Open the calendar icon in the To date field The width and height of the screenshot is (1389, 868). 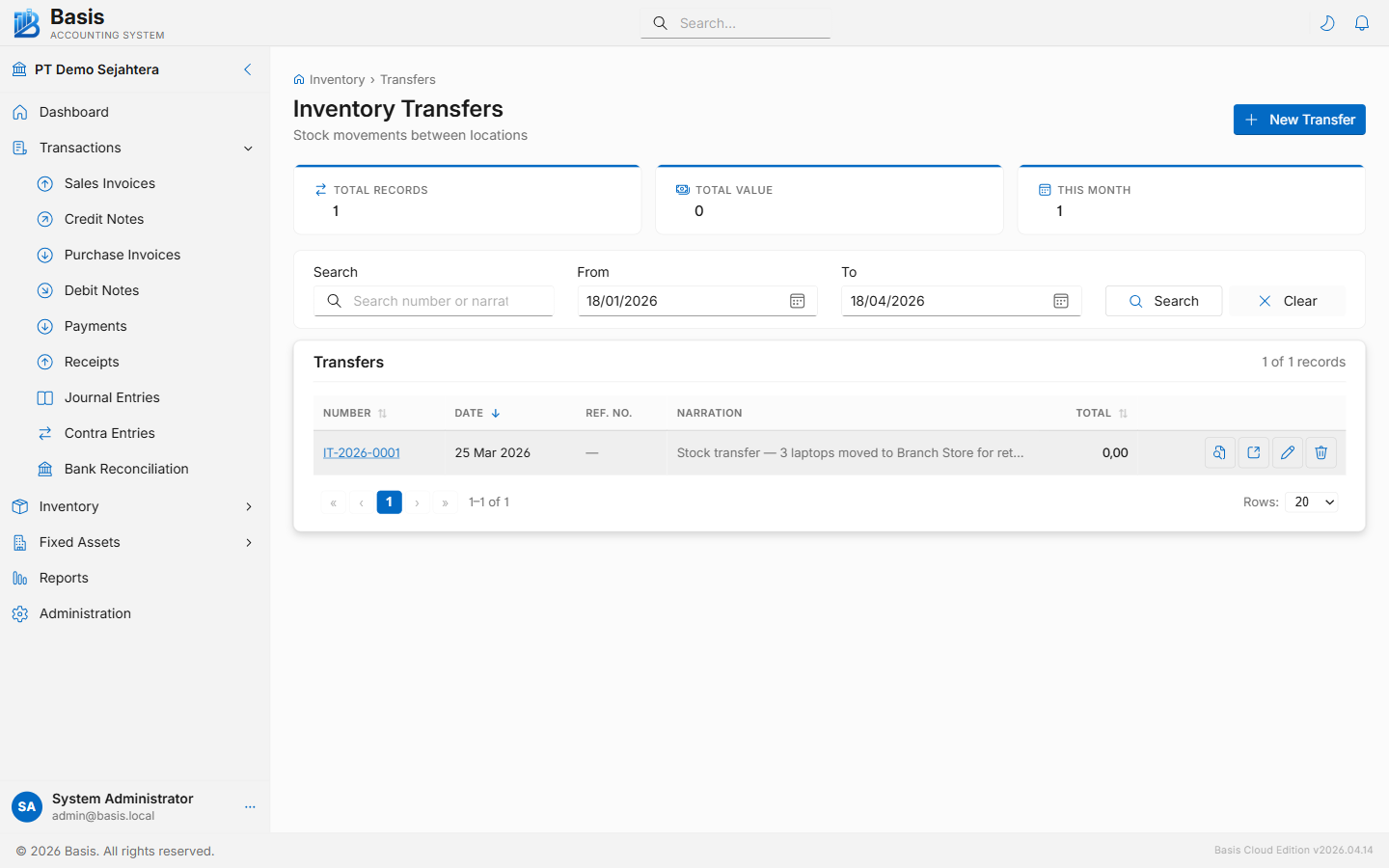[1061, 301]
